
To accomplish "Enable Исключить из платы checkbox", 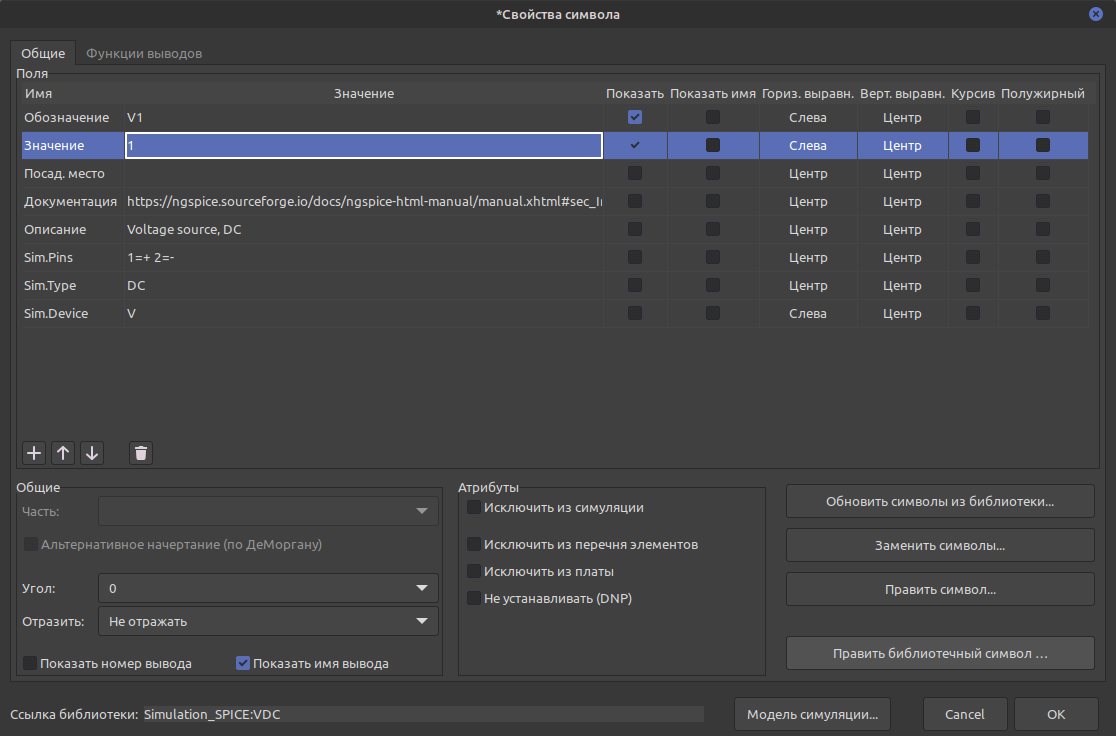I will click(x=474, y=572).
